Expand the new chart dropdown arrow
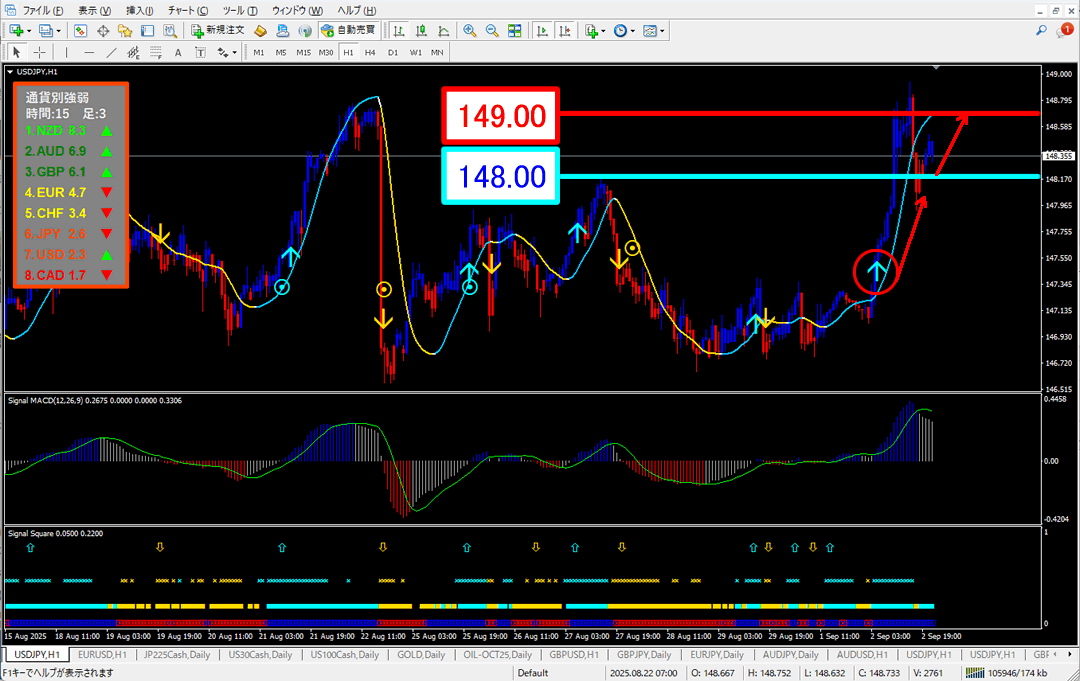Viewport: 1080px width, 681px height. (x=29, y=31)
